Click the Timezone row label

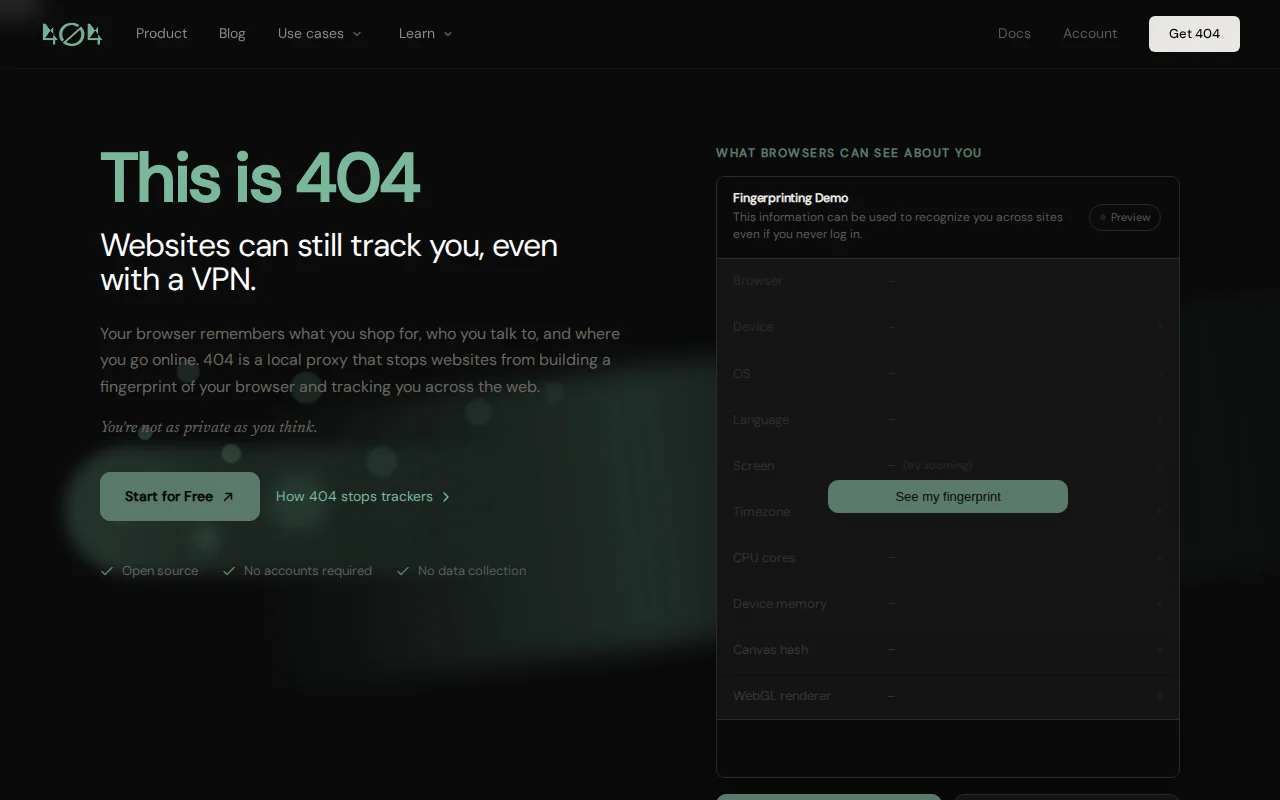tap(762, 511)
